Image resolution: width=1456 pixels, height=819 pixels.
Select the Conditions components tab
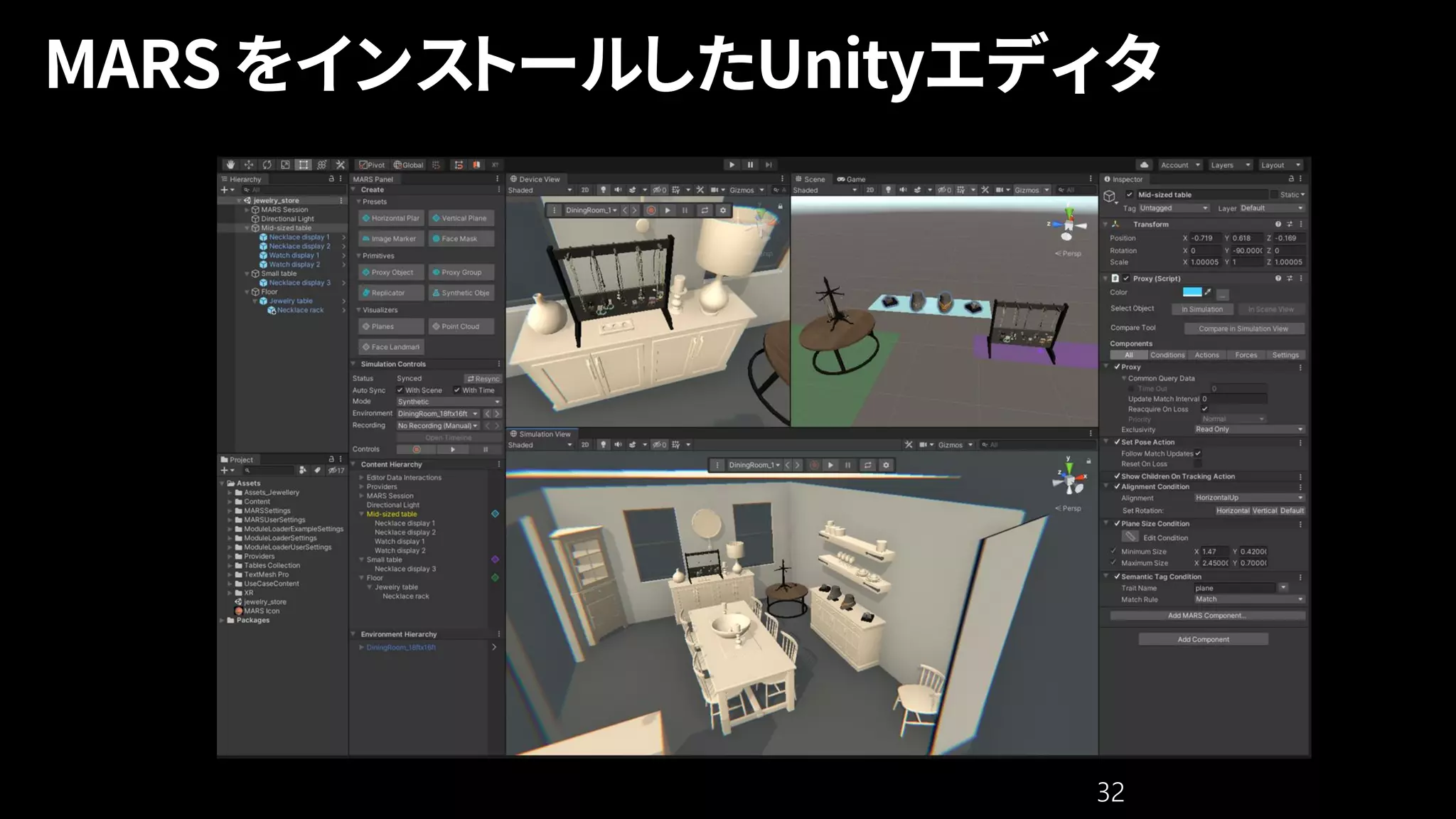coord(1167,355)
